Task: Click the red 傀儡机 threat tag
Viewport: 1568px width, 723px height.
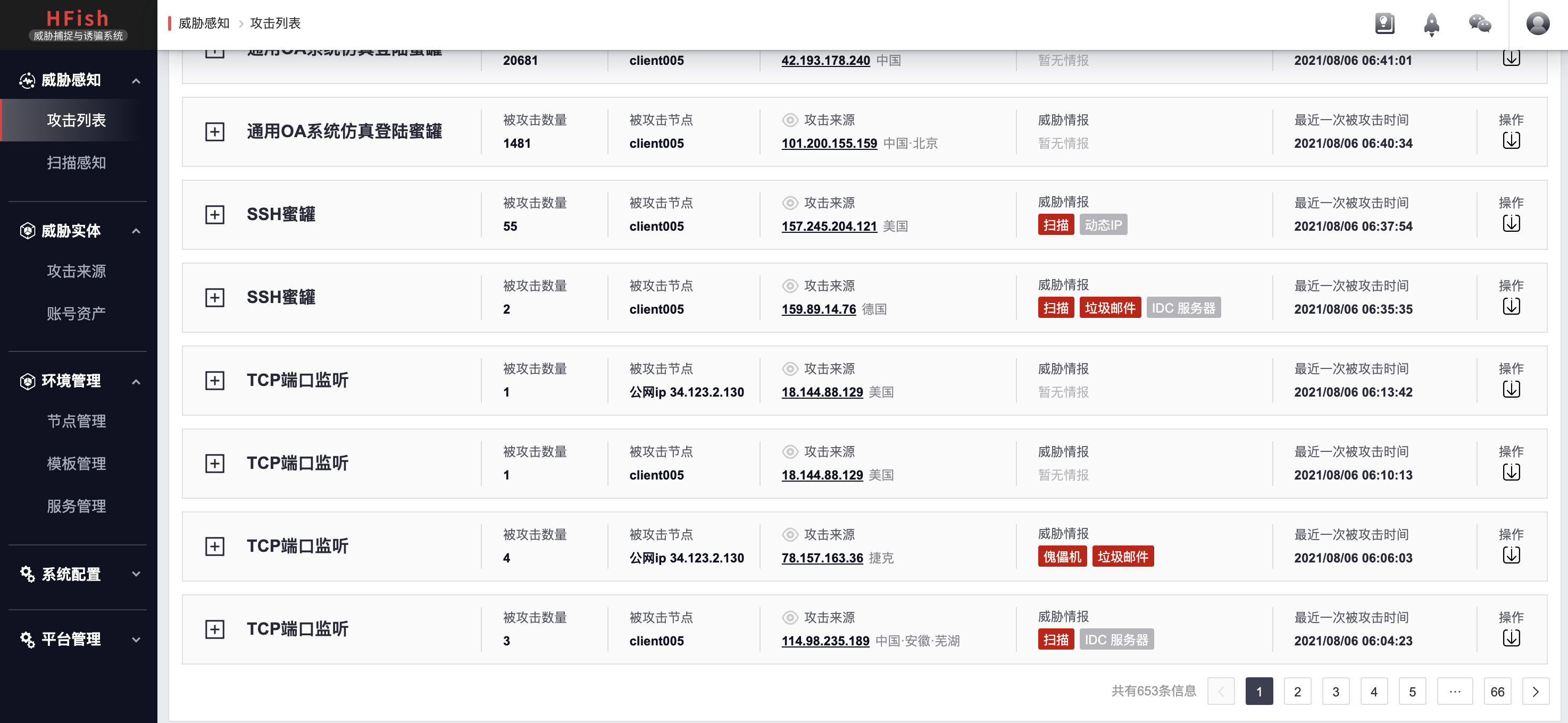Action: click(x=1062, y=557)
